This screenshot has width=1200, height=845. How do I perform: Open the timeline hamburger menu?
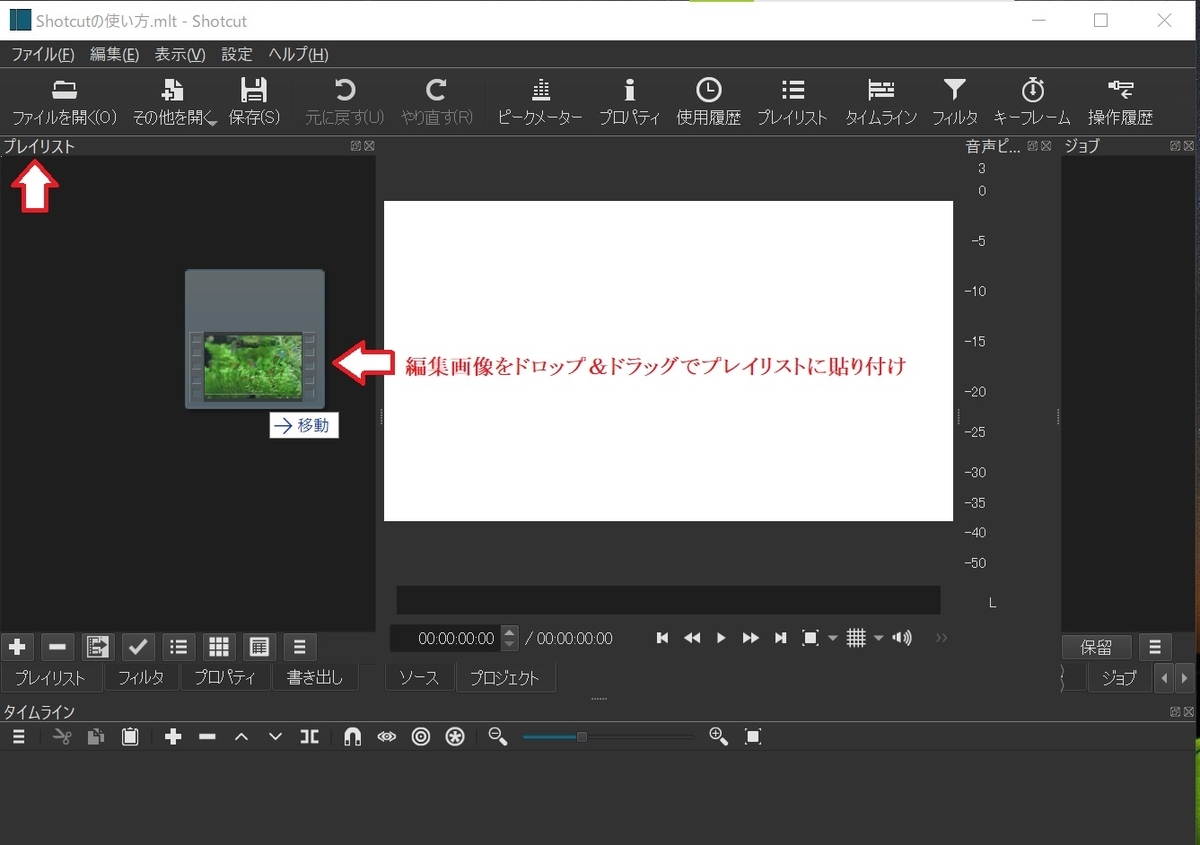18,737
